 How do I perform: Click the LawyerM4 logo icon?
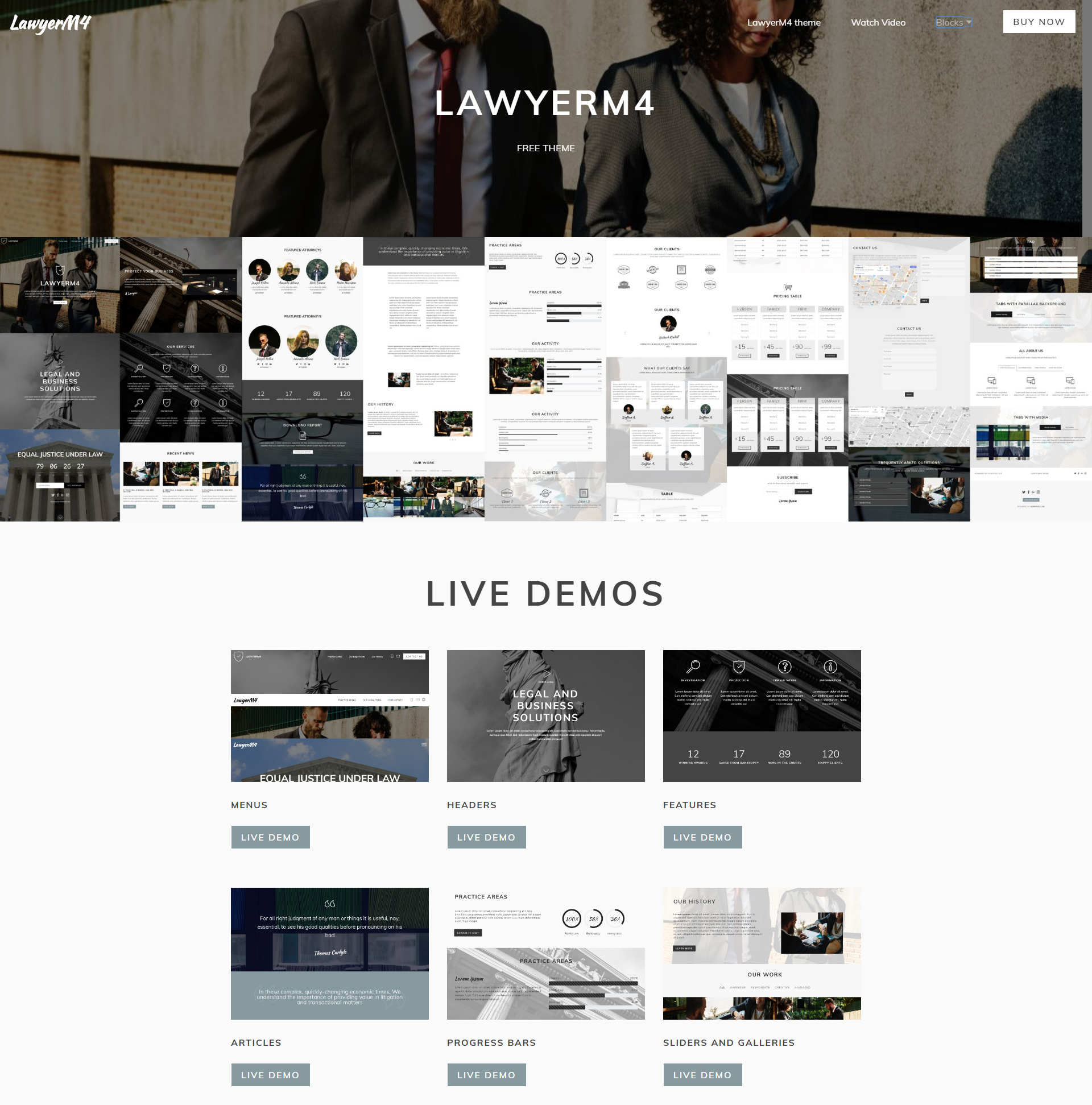[x=49, y=22]
